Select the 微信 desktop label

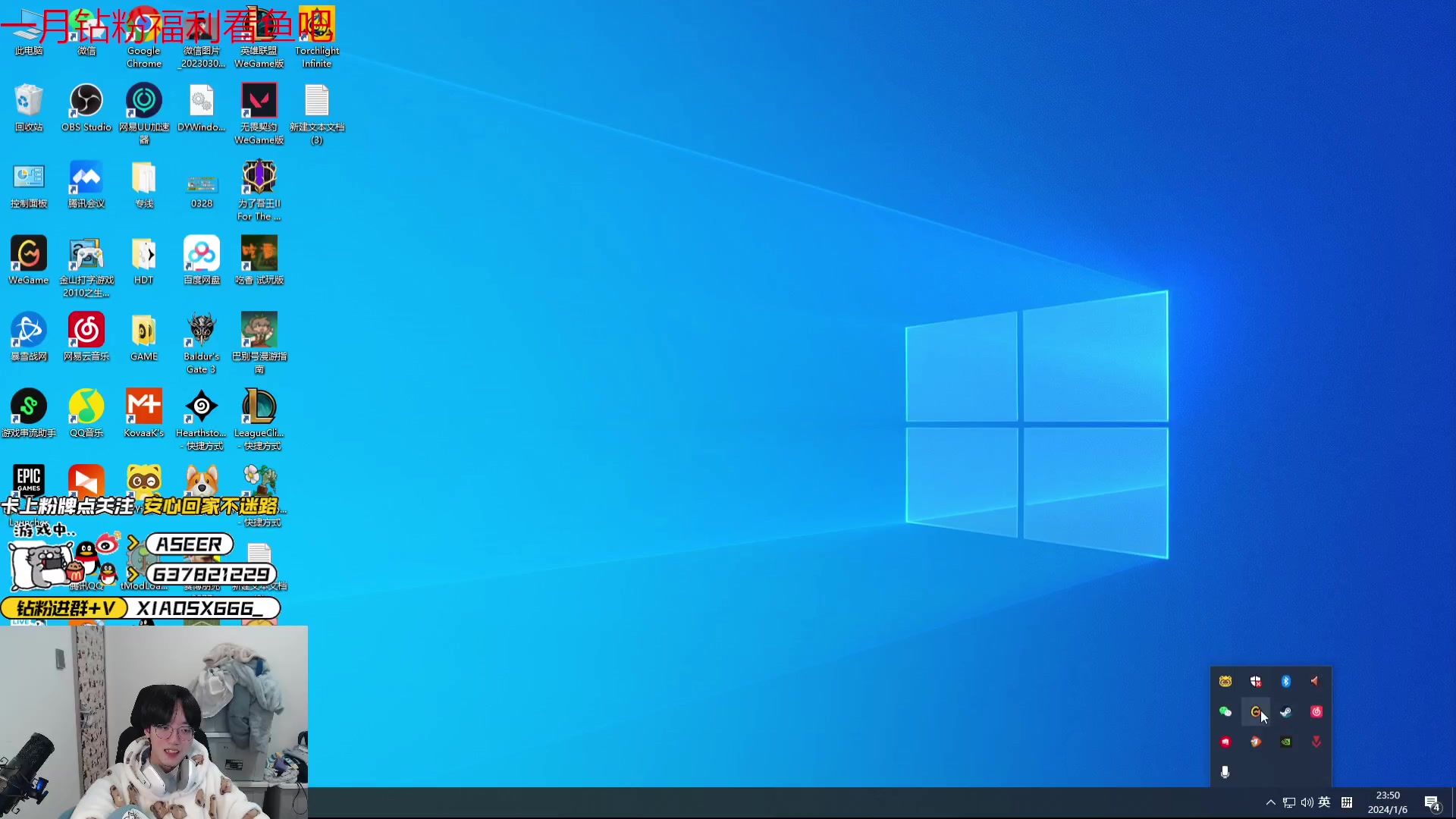click(x=86, y=51)
